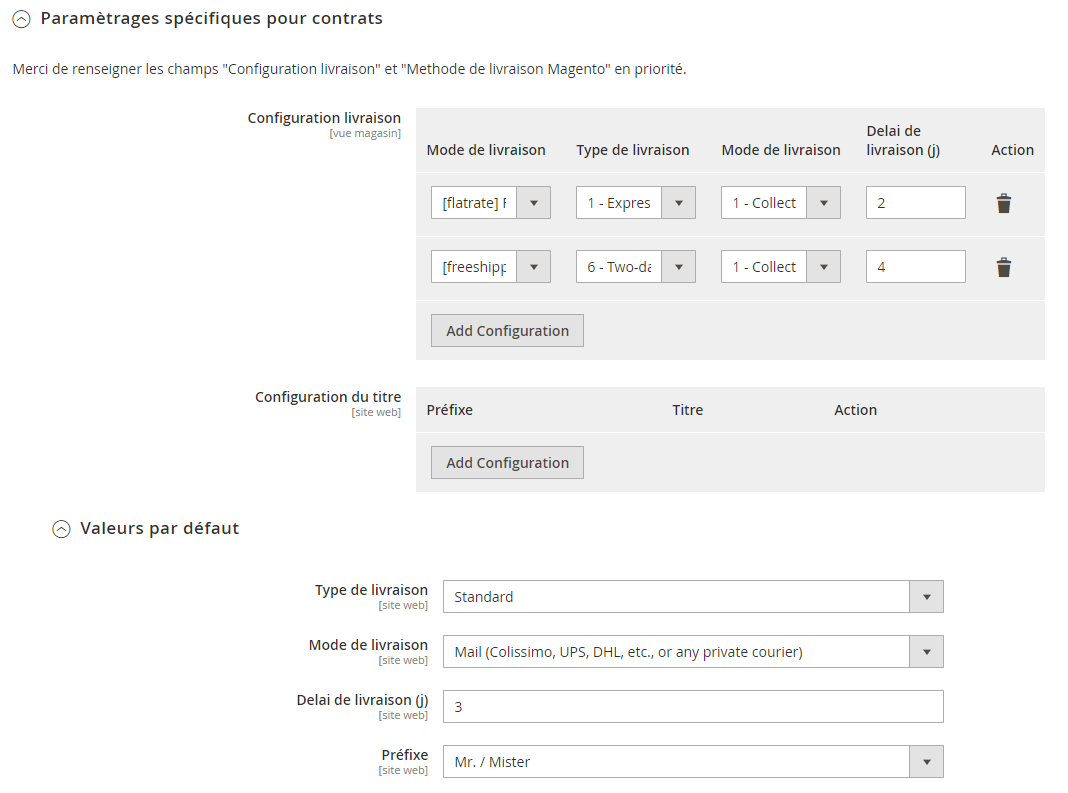Open second row's 1 - Collect dropdown
Screen dimensions: 1068x793
(780, 267)
